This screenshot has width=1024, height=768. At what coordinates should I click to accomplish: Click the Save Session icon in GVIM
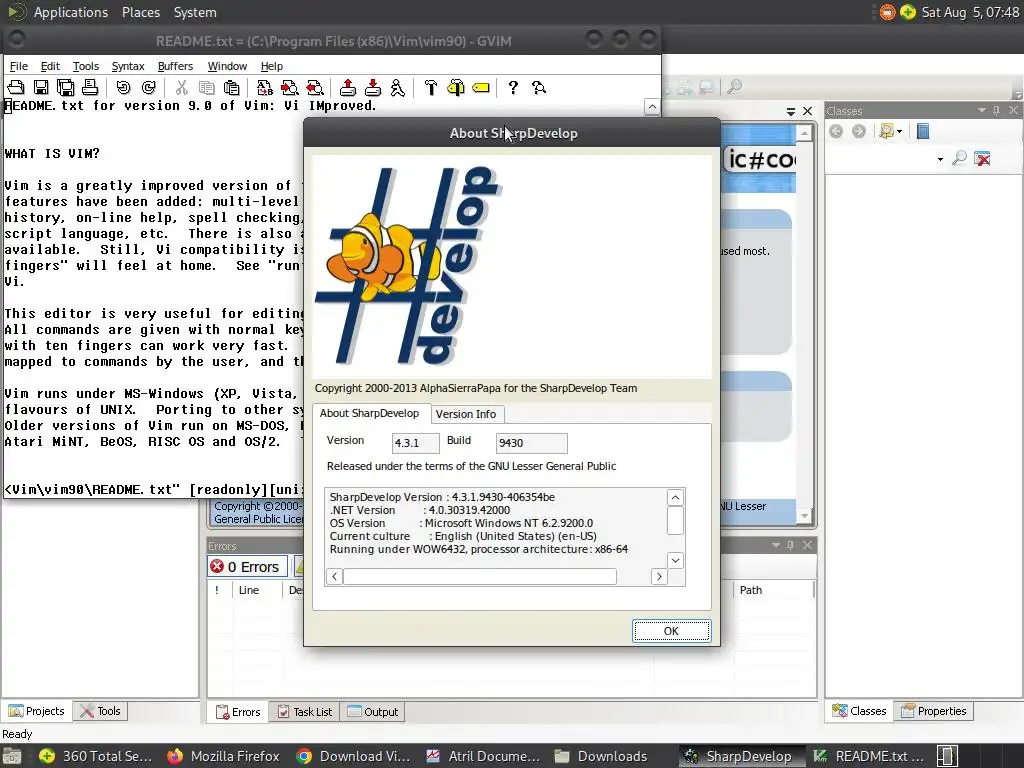coord(373,88)
